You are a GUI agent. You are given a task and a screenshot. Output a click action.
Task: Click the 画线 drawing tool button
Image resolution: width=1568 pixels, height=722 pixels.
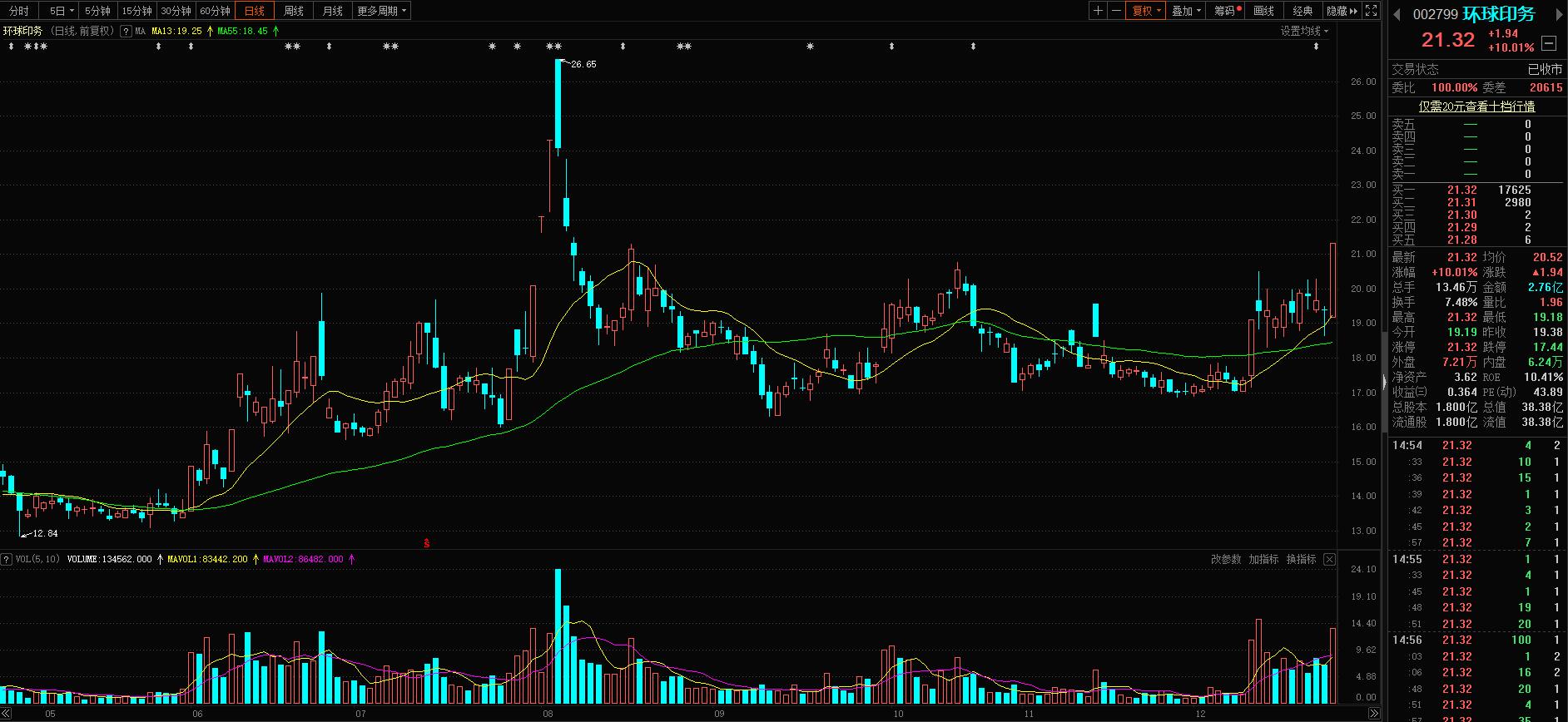click(1264, 11)
